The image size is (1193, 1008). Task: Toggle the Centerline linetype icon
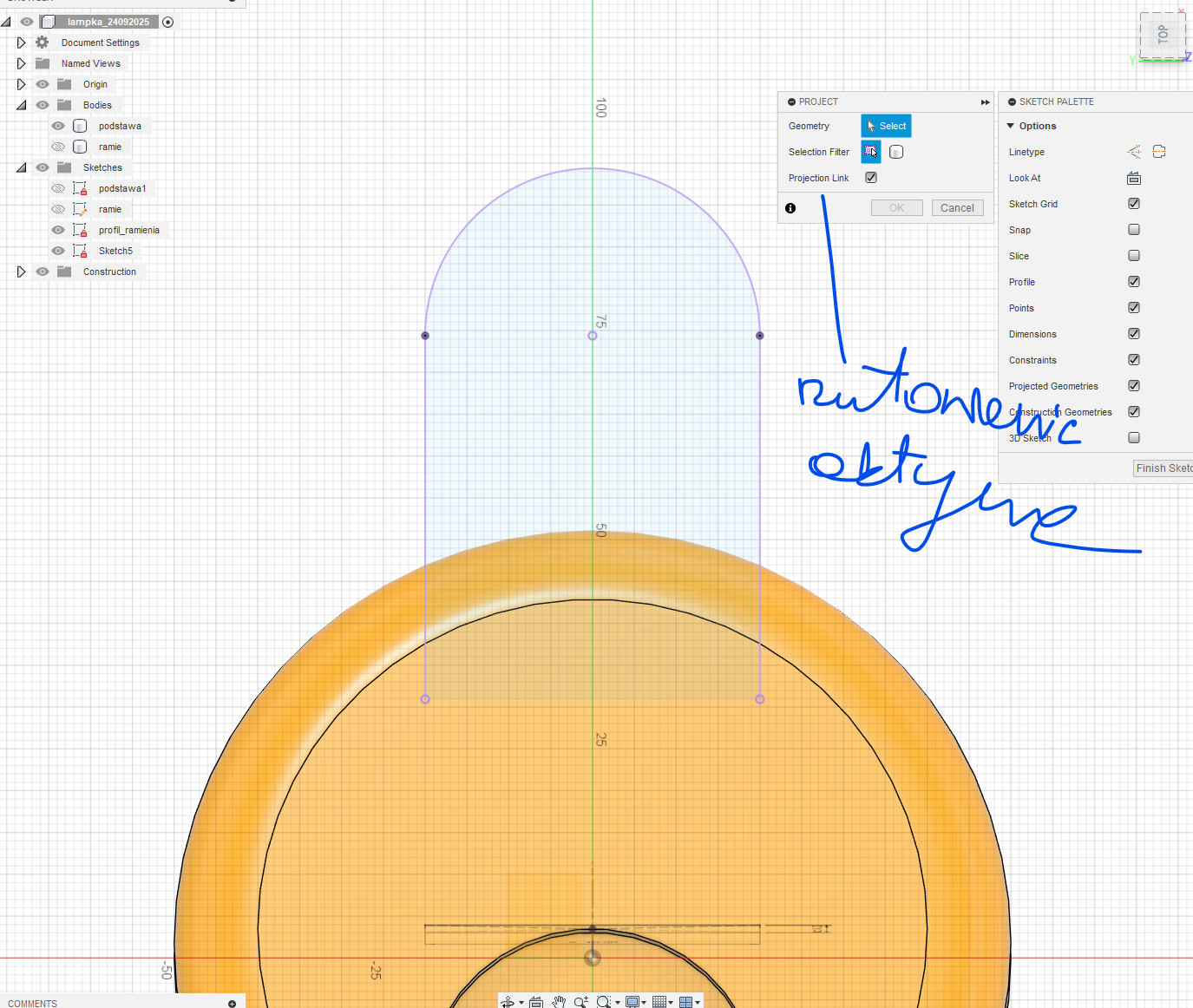tap(1159, 152)
